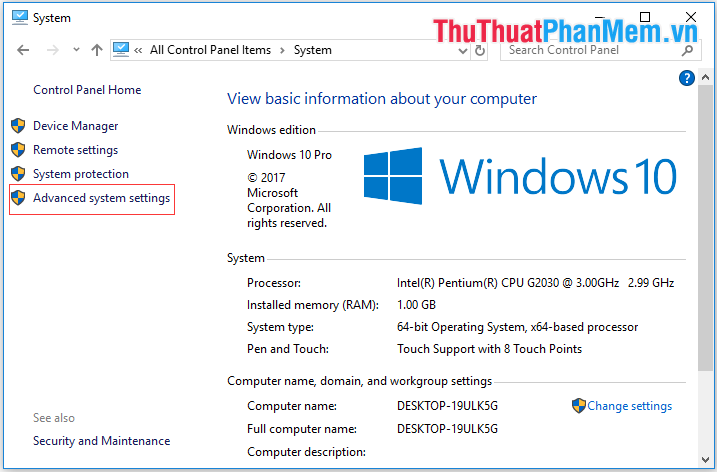This screenshot has width=717, height=472.
Task: Open Control Panel Home
Action: [87, 90]
